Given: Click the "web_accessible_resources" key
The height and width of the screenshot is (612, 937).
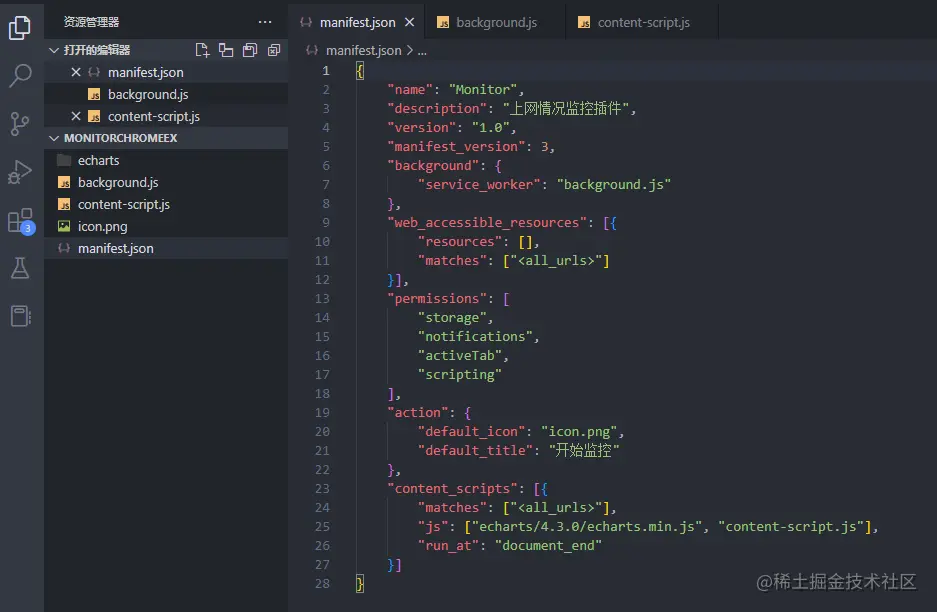Looking at the screenshot, I should (x=487, y=222).
